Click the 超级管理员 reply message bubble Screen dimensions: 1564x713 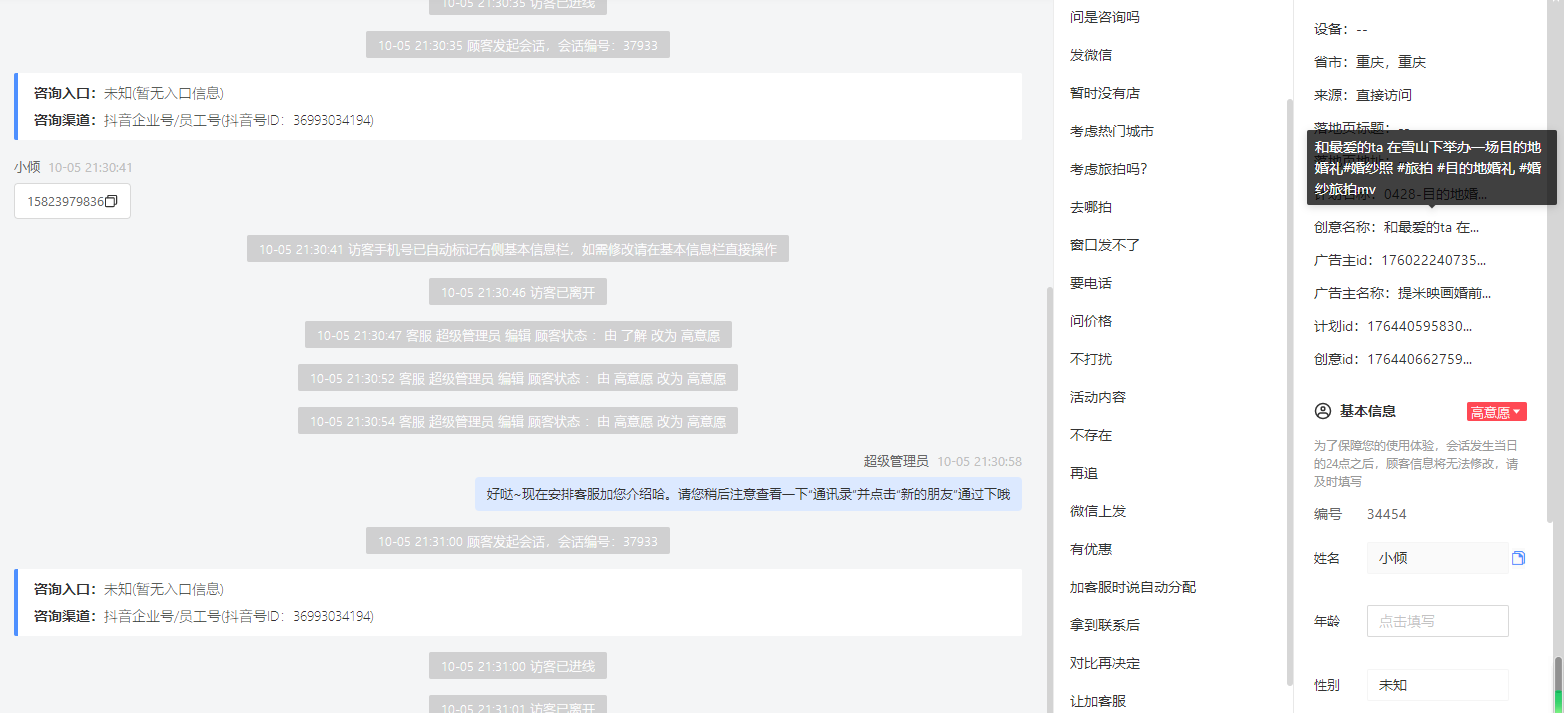pos(748,494)
